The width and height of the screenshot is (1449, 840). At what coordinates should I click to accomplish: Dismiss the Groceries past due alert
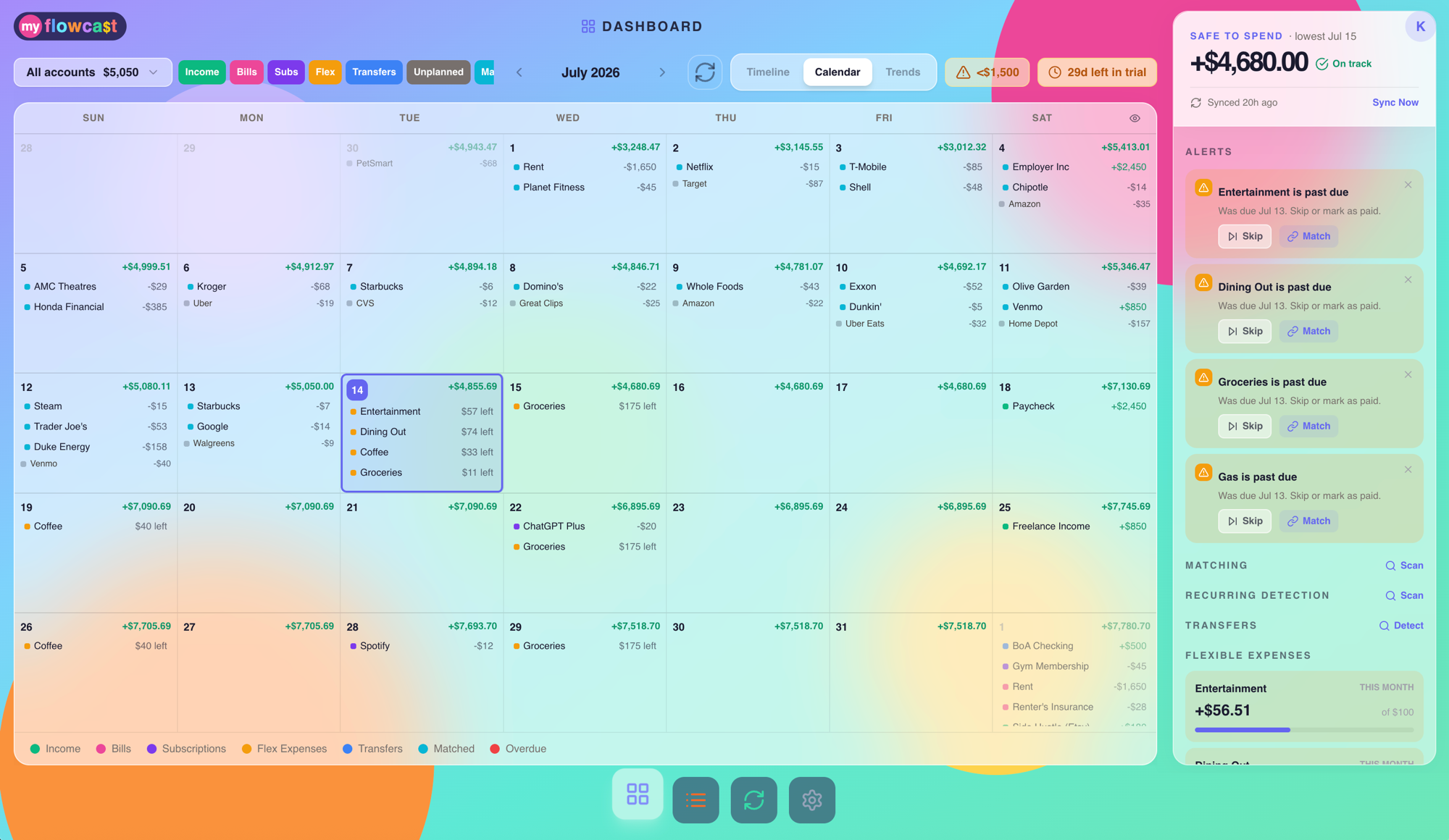pyautogui.click(x=1408, y=374)
